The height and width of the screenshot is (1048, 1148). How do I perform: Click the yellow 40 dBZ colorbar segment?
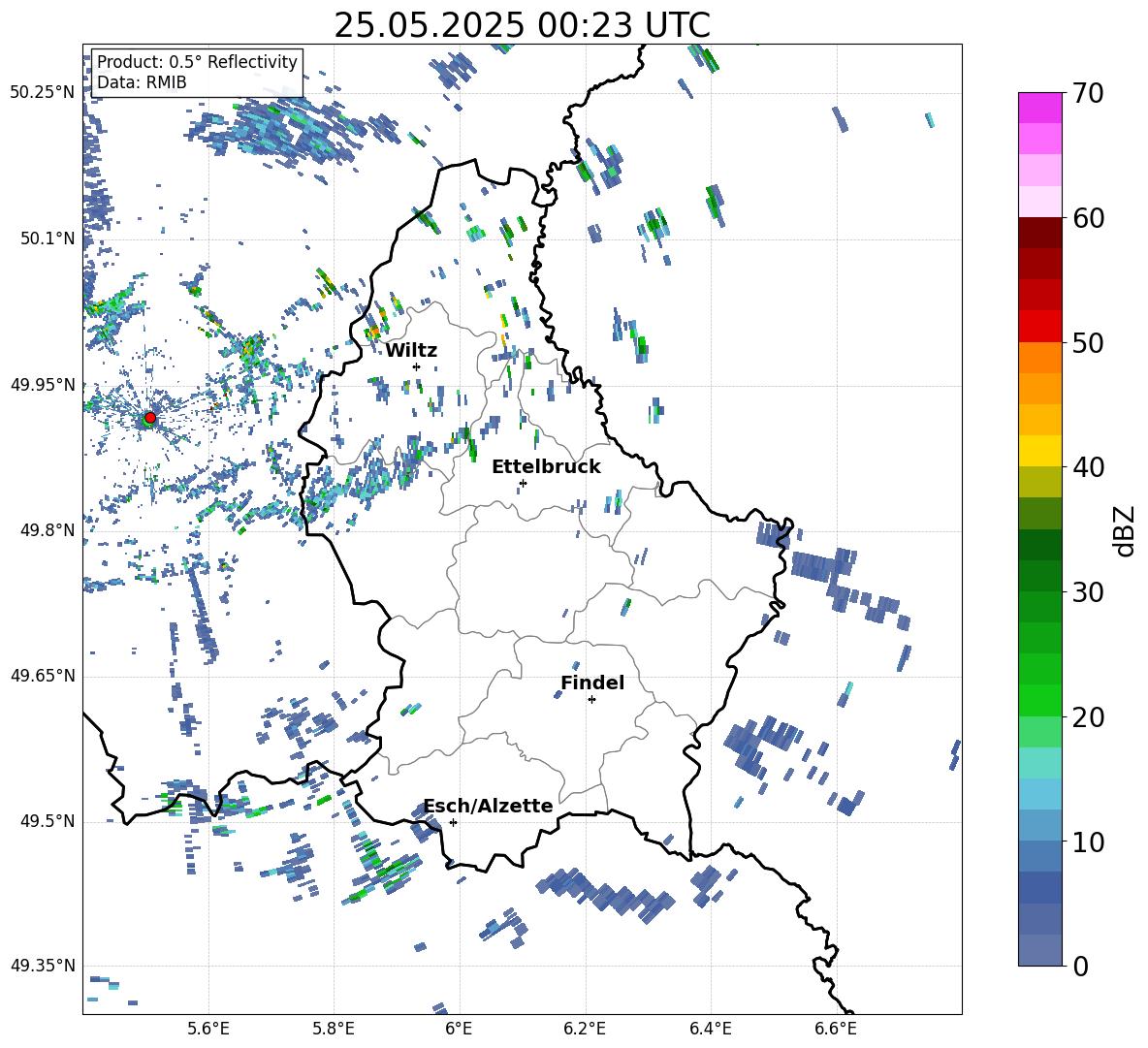[1039, 451]
